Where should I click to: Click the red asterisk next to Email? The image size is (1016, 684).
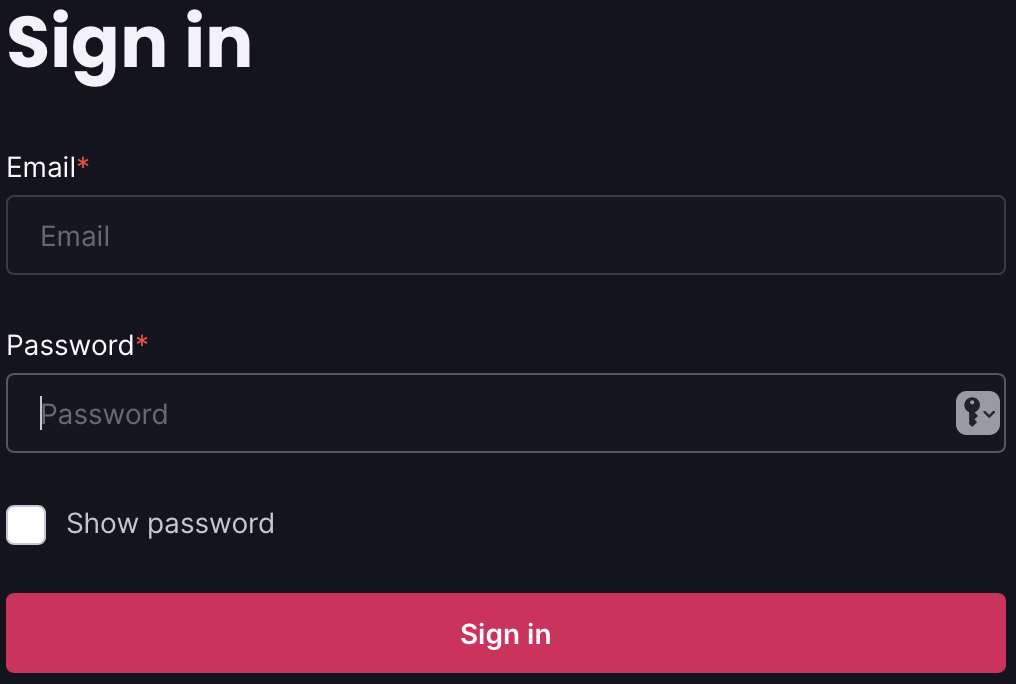[82, 162]
